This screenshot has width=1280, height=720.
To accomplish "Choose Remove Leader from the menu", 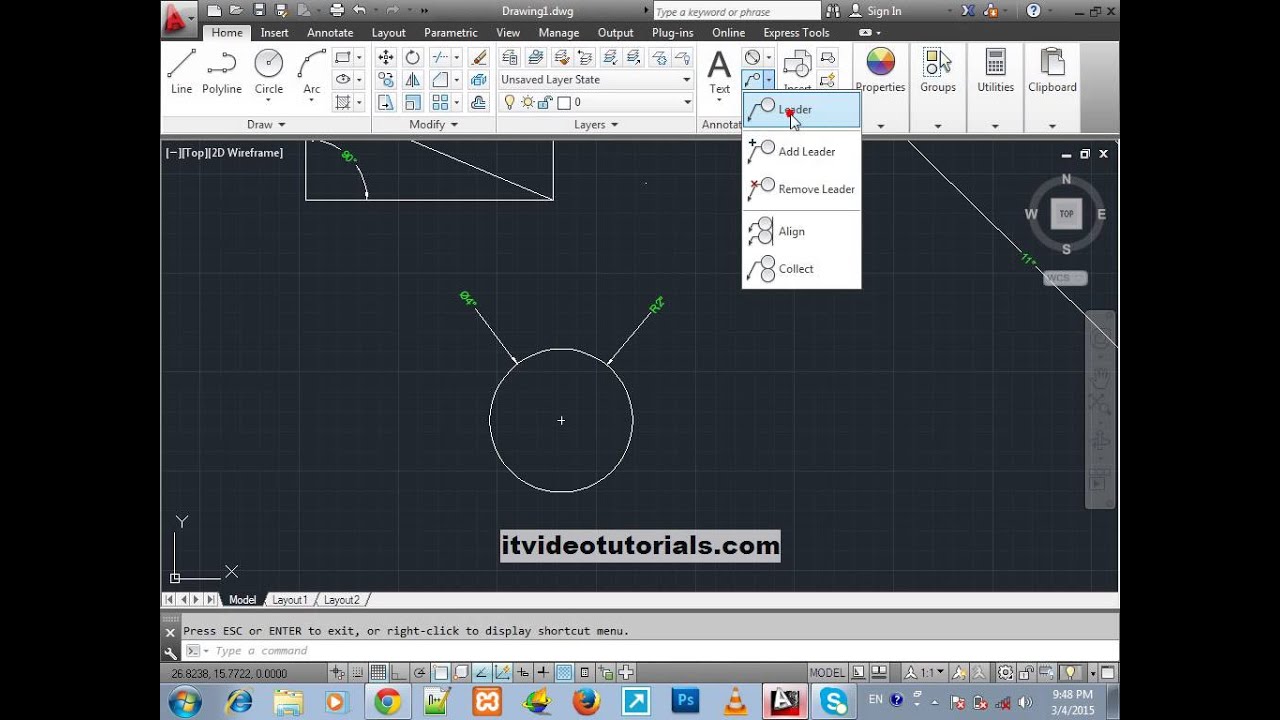I will [x=801, y=189].
